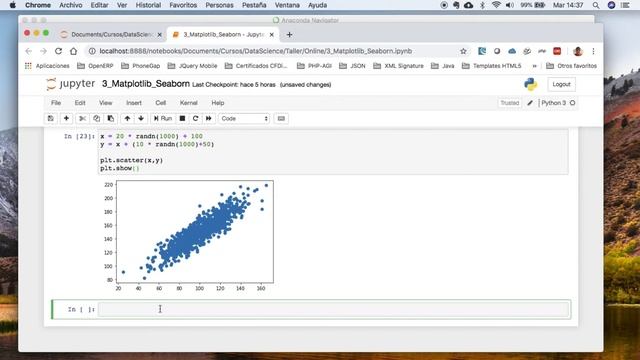Insert cell below with the plus icon
This screenshot has height=360, width=640.
pyautogui.click(x=66, y=118)
